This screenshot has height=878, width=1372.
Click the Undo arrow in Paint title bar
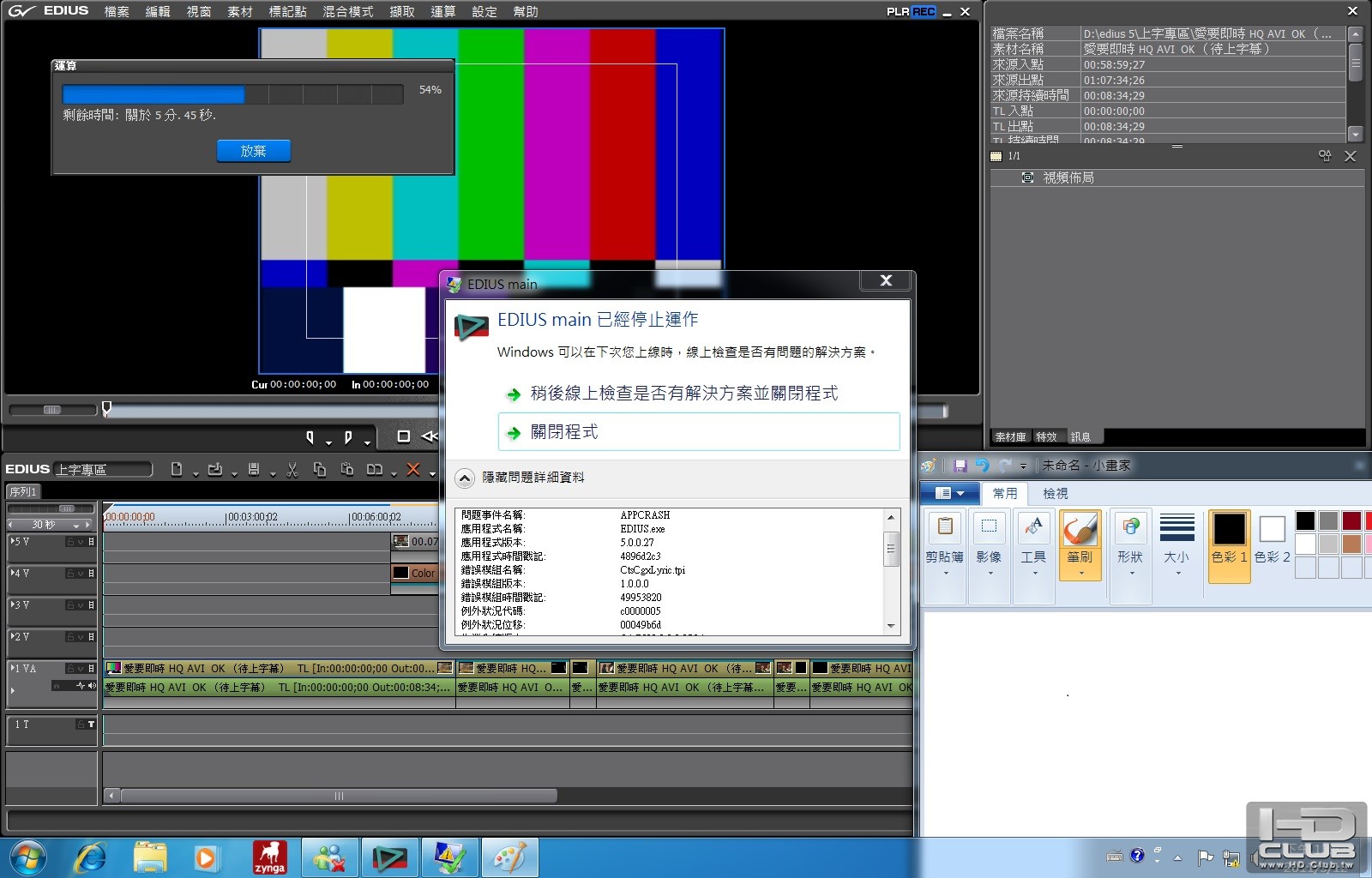click(982, 466)
